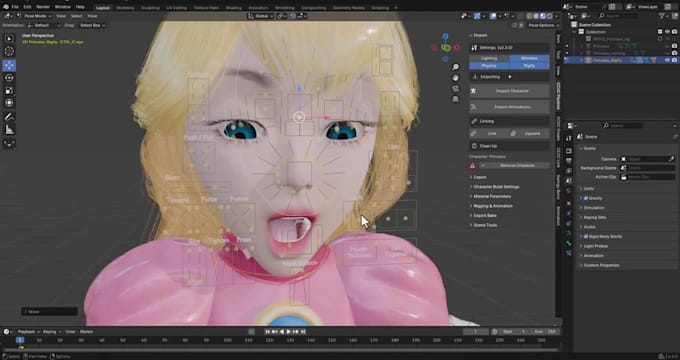The image size is (680, 360).
Task: Click the Import Character button
Action: (x=509, y=92)
